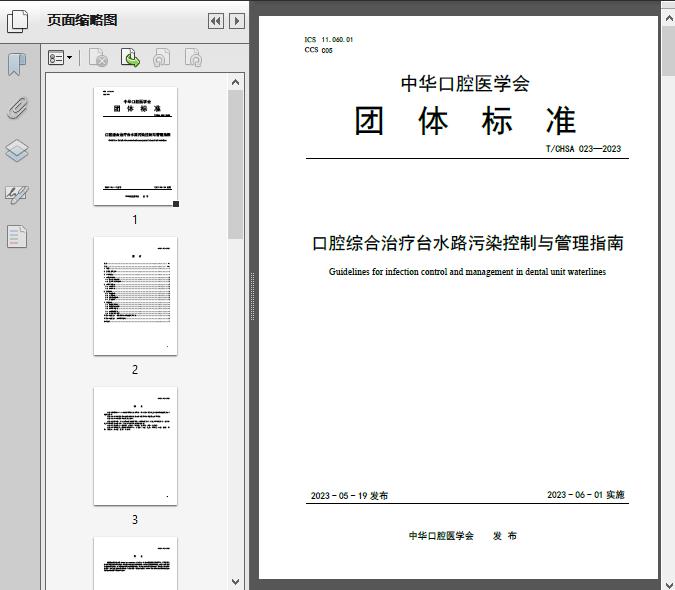The height and width of the screenshot is (590, 675).
Task: Click the panel splitter grip handle
Action: 253,296
